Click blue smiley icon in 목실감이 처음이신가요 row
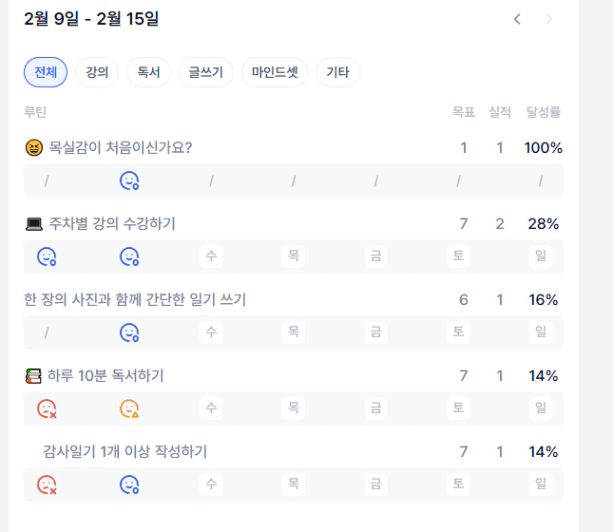Viewport: 613px width, 532px height. click(129, 181)
